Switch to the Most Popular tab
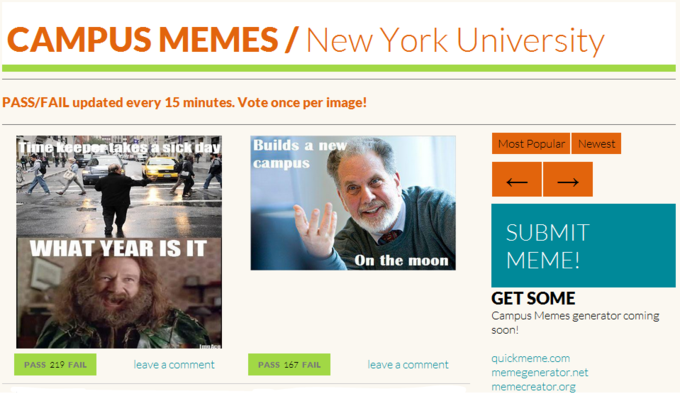This screenshot has height=406, width=680. [x=531, y=144]
